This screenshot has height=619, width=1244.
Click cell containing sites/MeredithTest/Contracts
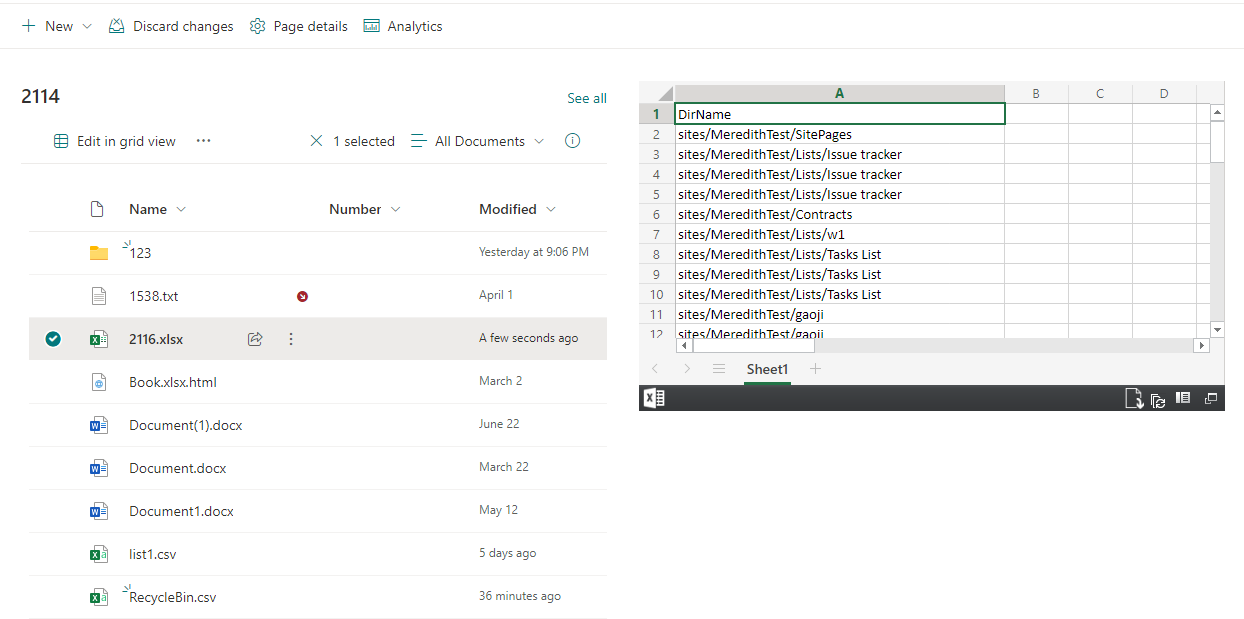click(839, 214)
